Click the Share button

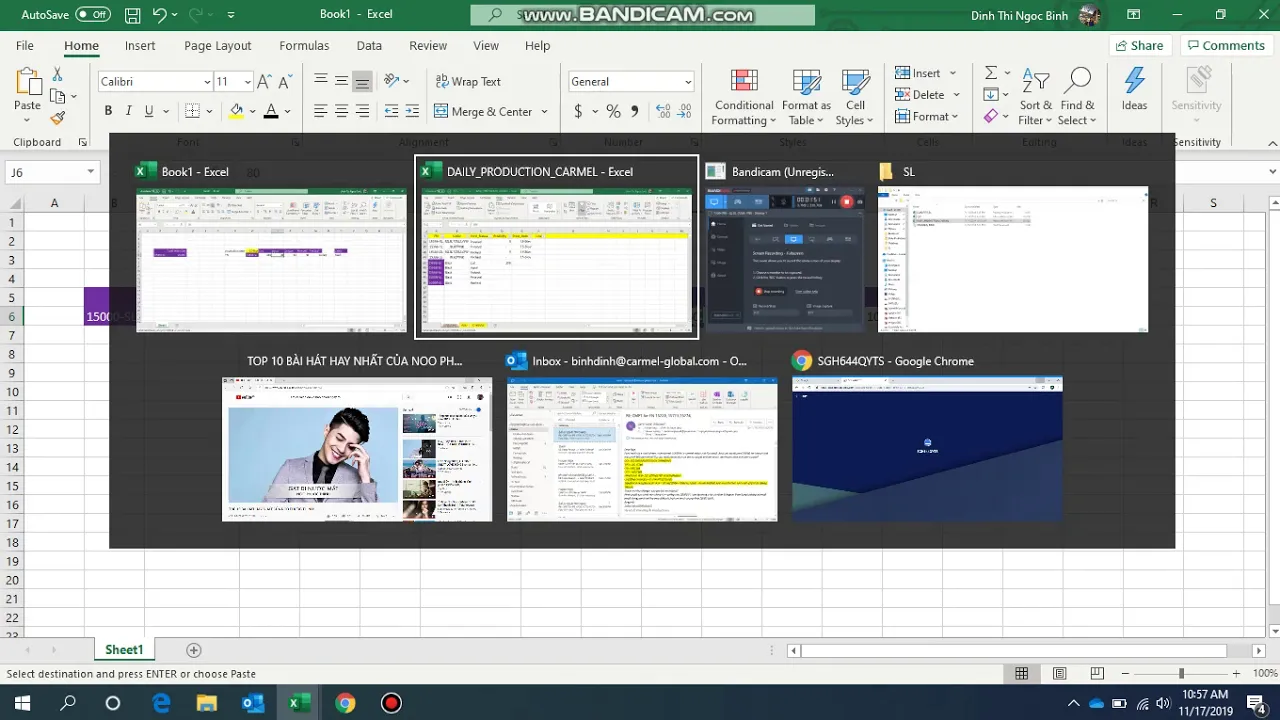(x=1138, y=46)
